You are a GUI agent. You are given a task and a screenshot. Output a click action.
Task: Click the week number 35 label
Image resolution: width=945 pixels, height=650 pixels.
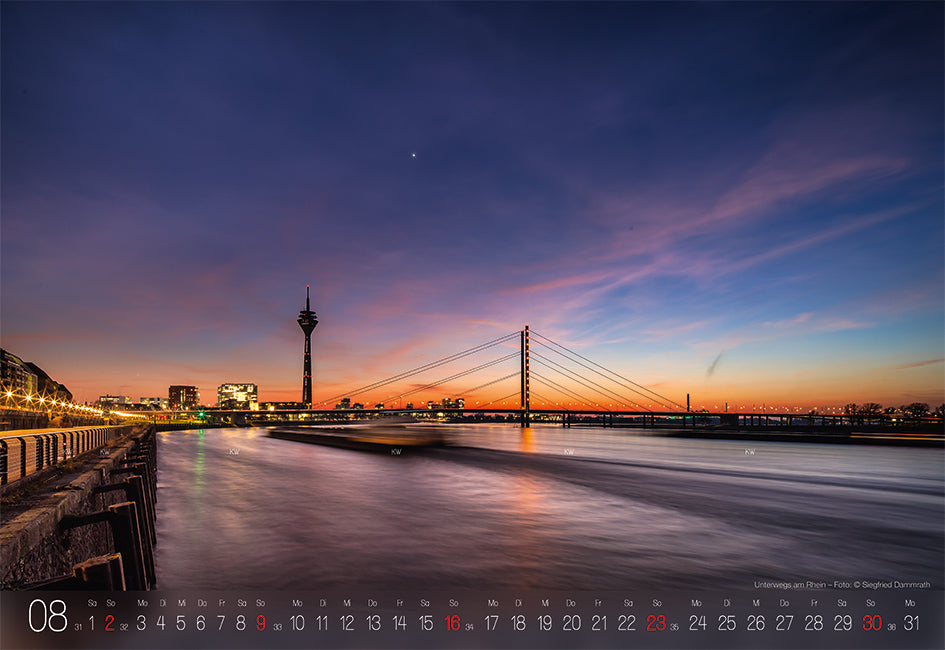[x=675, y=628]
